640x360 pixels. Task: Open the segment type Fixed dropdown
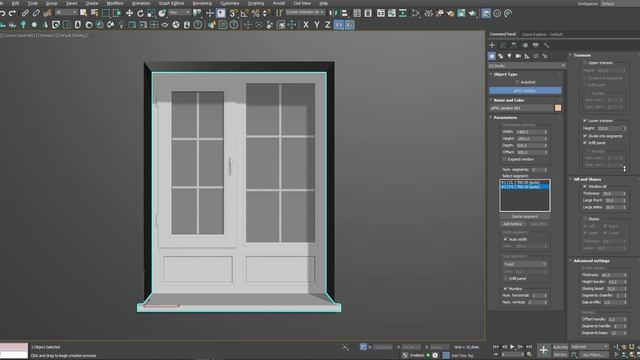pyautogui.click(x=525, y=264)
